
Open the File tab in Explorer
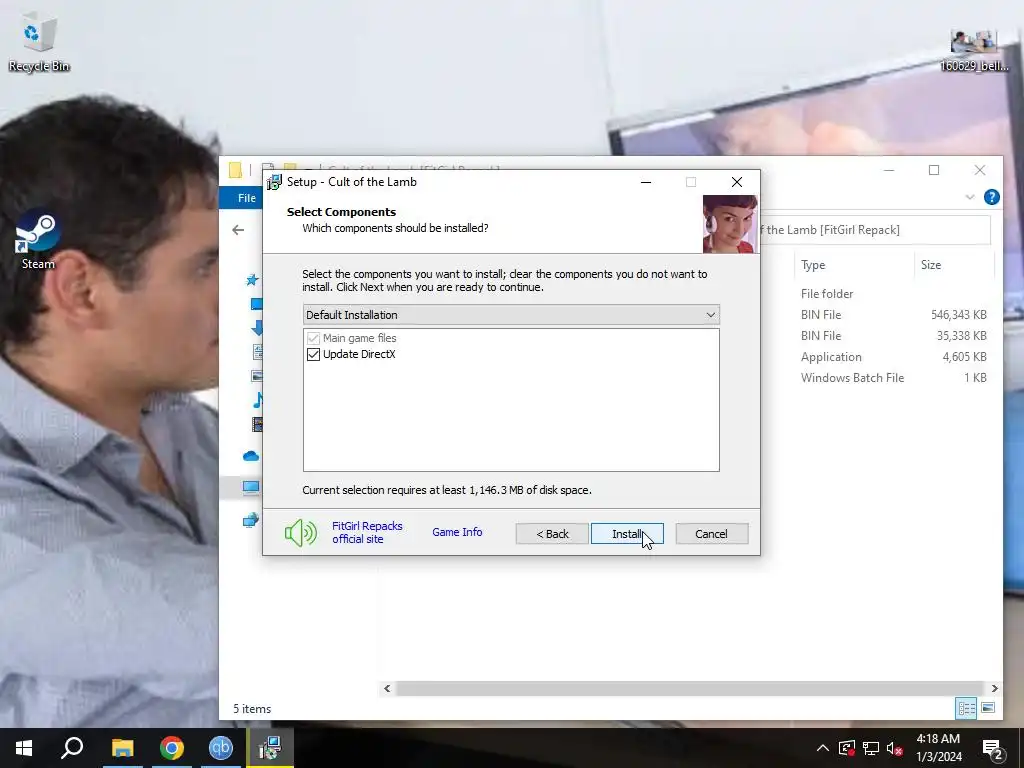click(247, 198)
